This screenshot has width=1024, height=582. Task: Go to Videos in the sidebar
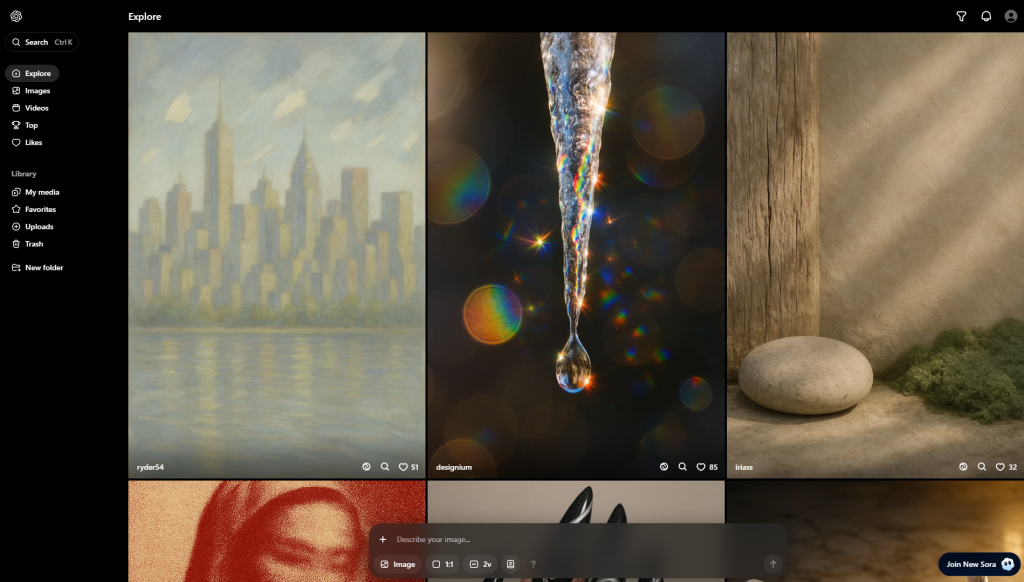point(36,108)
